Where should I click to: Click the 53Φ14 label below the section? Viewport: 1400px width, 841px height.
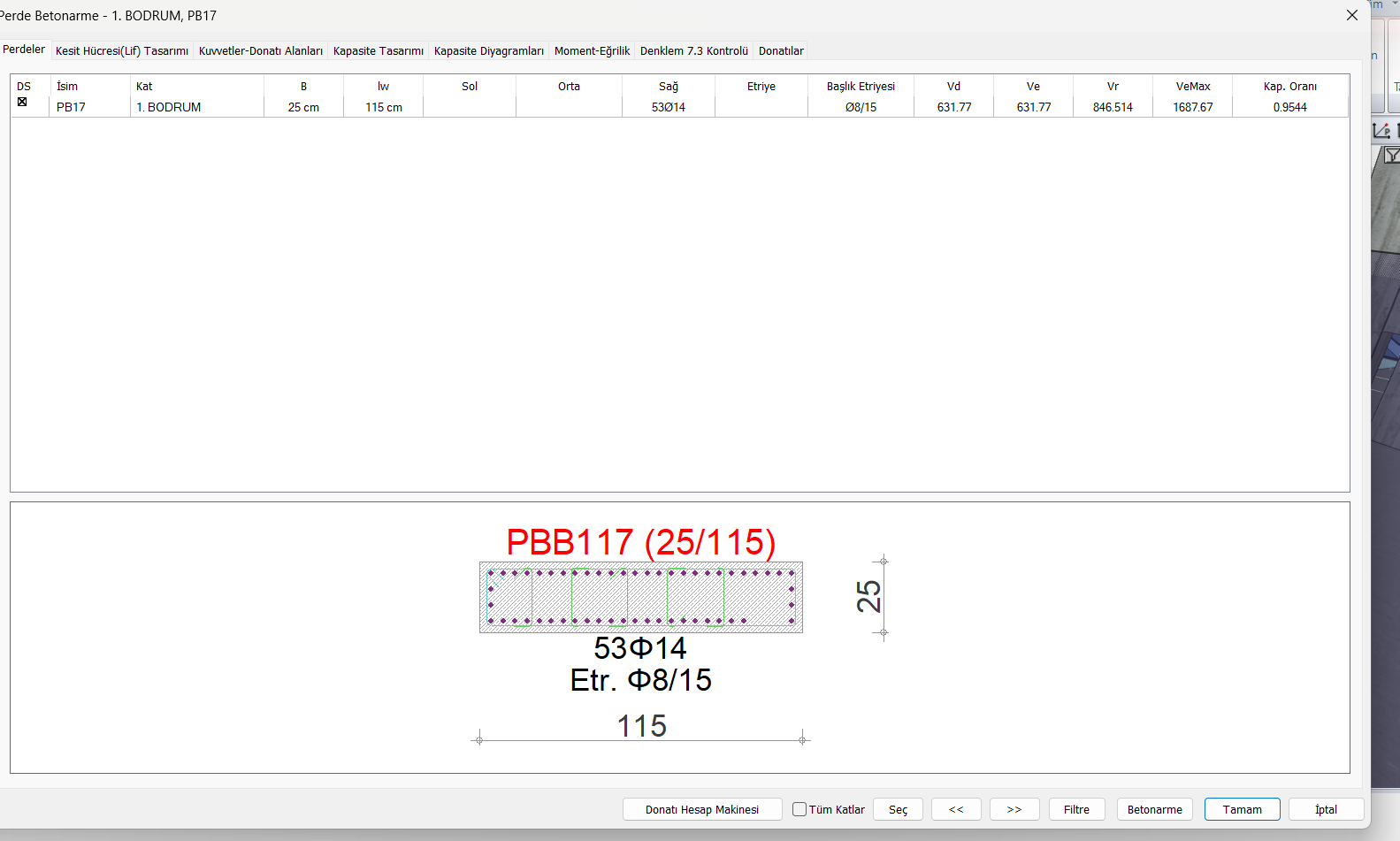point(640,648)
